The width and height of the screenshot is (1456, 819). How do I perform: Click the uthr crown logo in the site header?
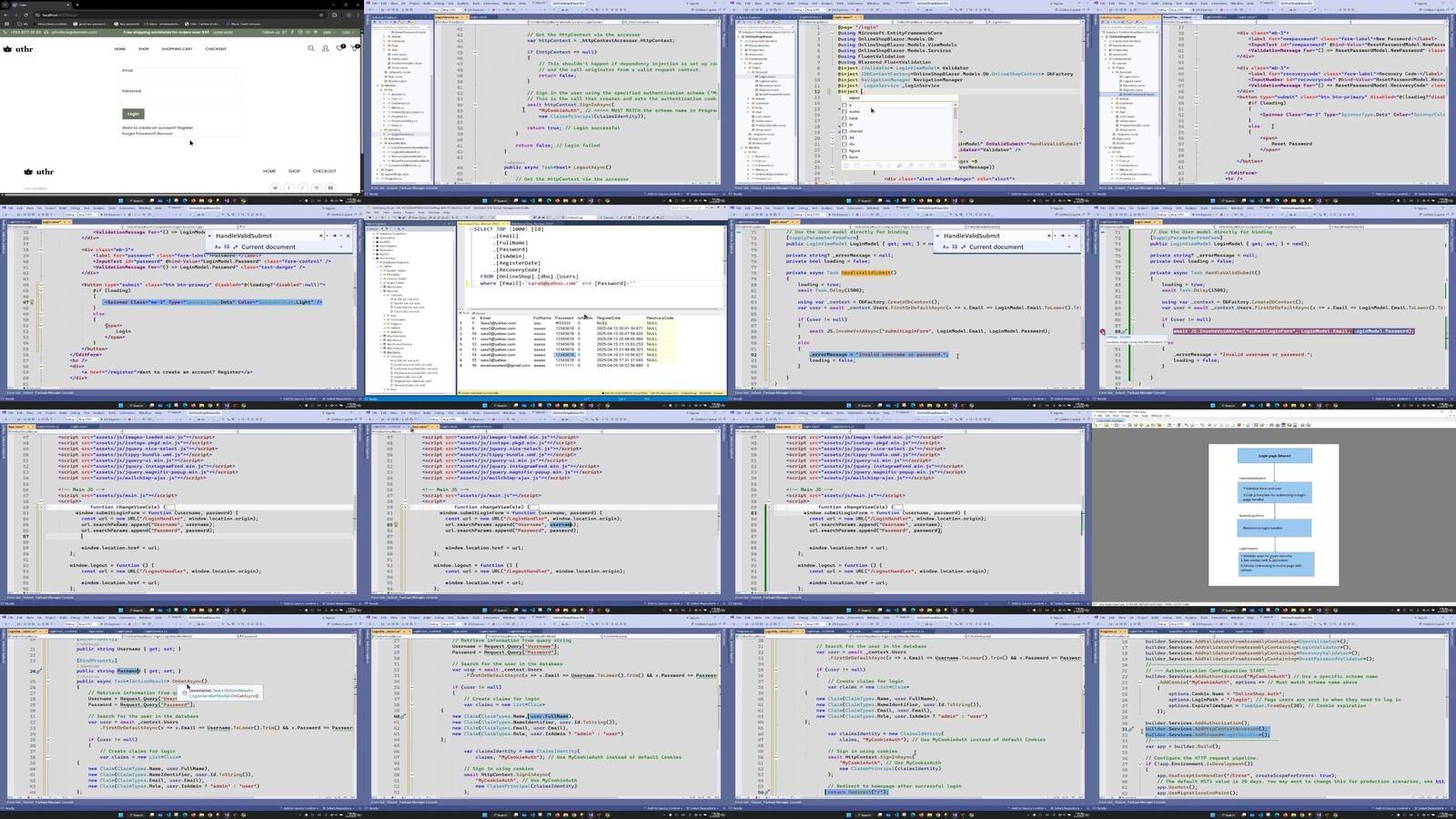coord(18,49)
